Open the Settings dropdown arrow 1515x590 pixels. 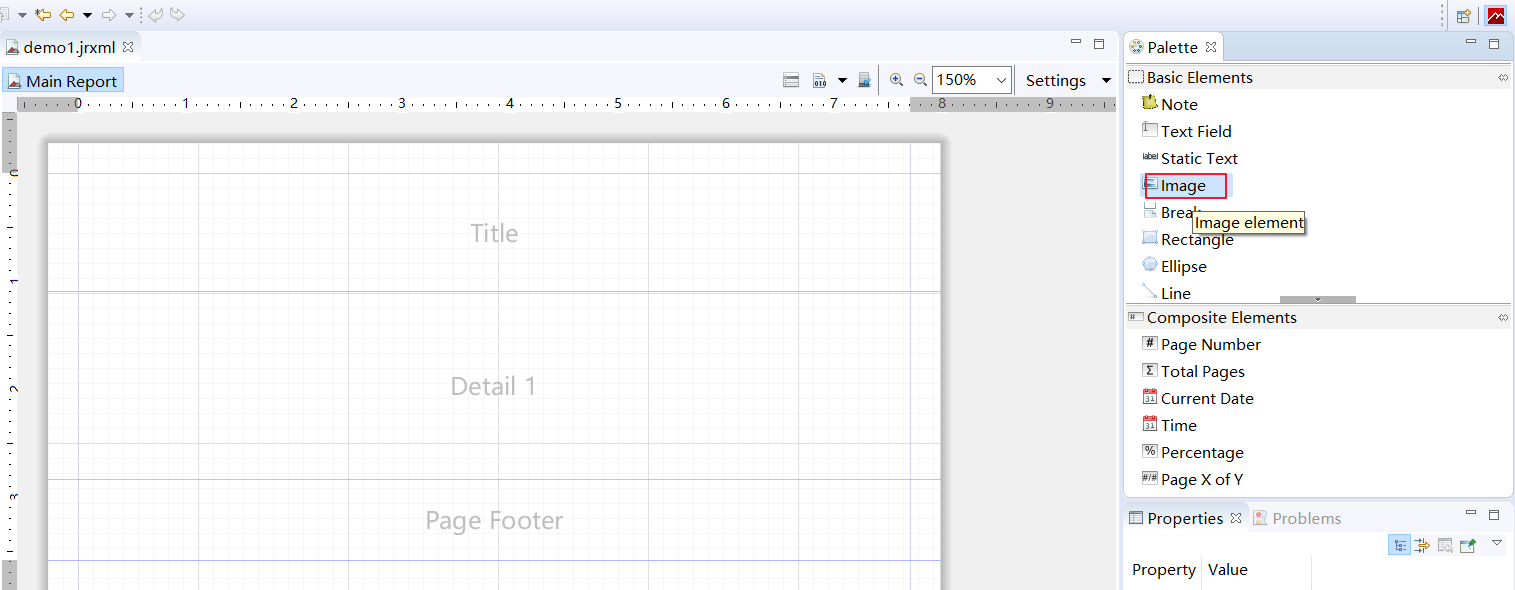(1106, 80)
